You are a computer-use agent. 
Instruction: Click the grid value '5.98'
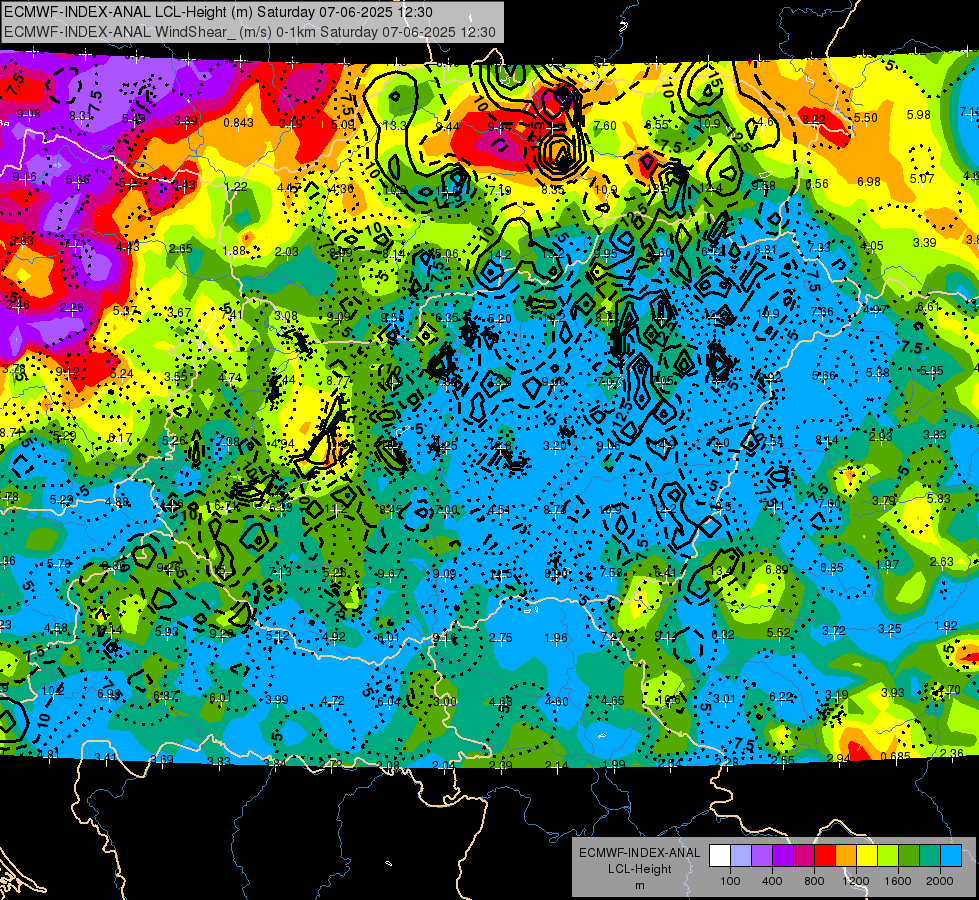(x=918, y=115)
